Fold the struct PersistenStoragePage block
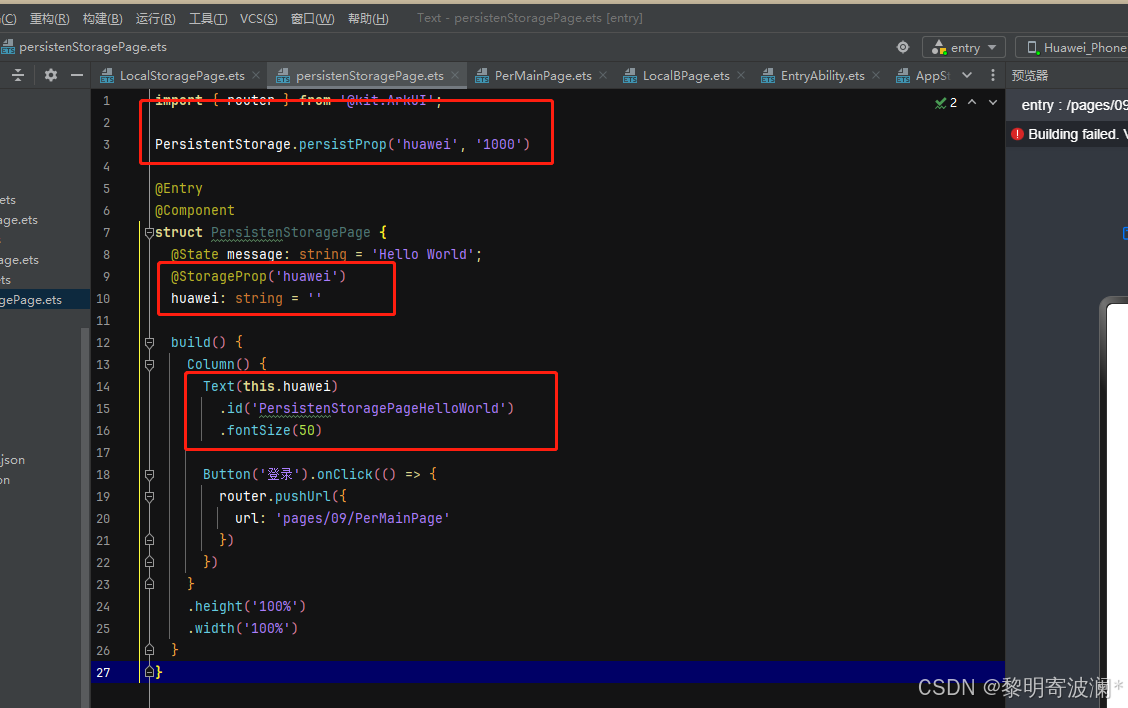The height and width of the screenshot is (708, 1128). pos(149,232)
